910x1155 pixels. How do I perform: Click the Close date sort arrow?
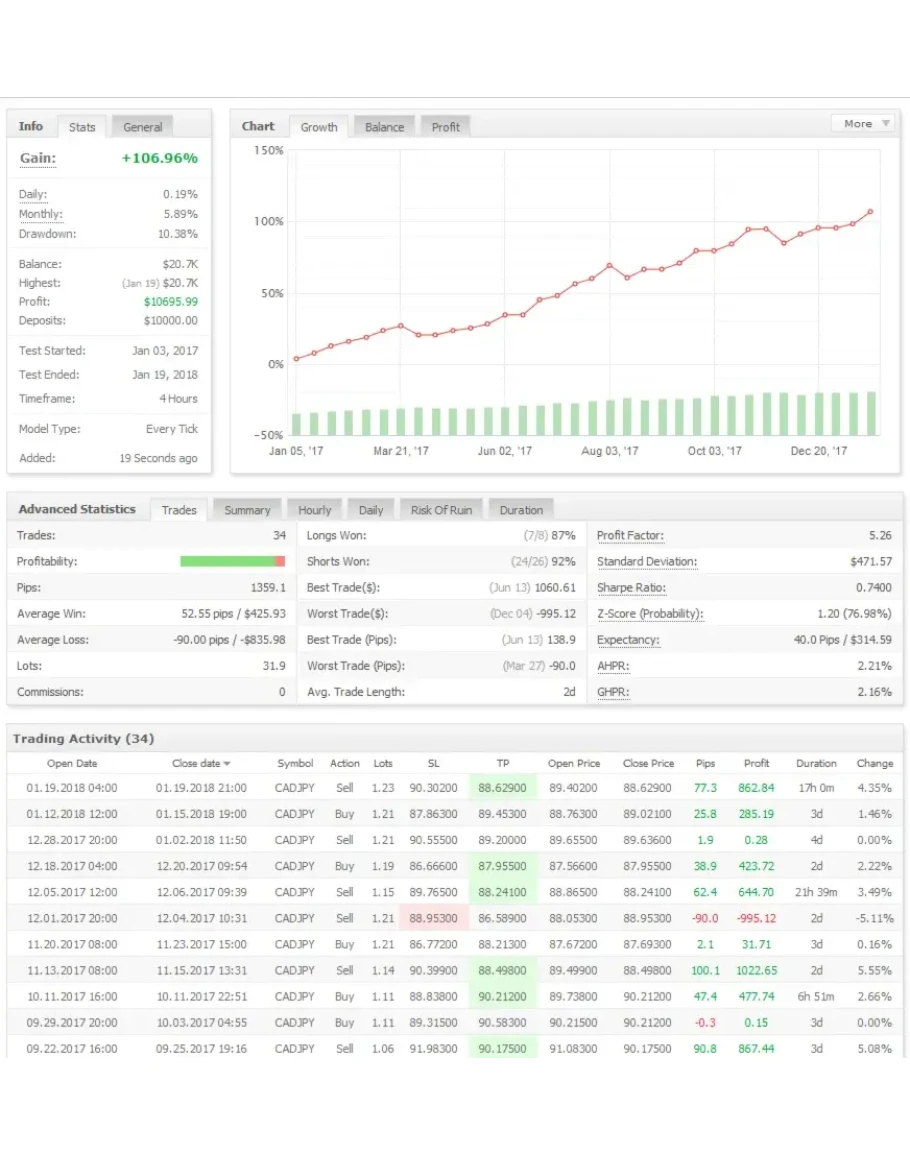click(x=226, y=764)
